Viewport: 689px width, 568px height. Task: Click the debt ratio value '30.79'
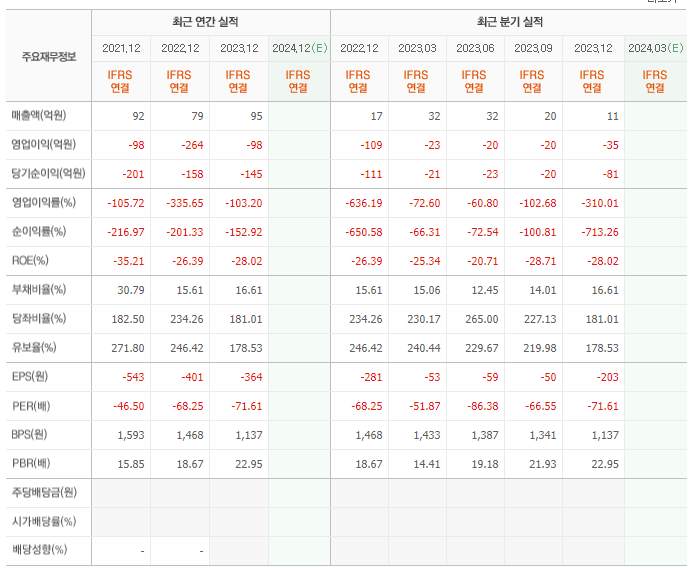coord(131,290)
